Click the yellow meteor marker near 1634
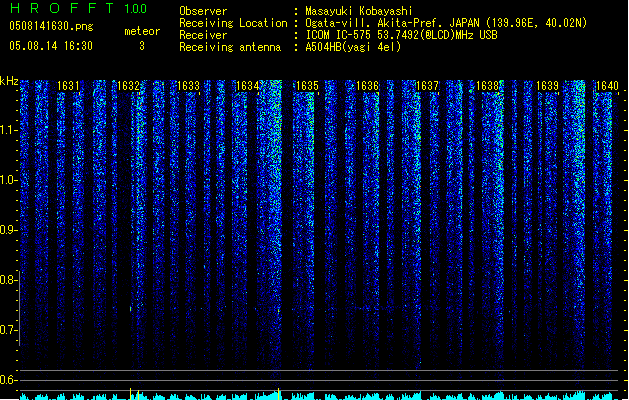Viewport: 629px width, 400px height. (278, 394)
